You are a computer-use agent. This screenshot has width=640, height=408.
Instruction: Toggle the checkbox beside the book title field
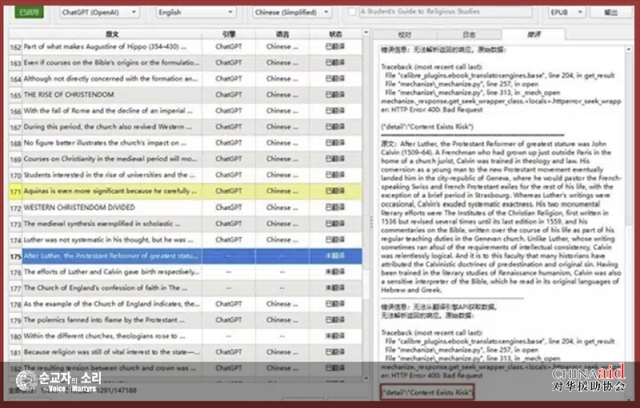352,12
